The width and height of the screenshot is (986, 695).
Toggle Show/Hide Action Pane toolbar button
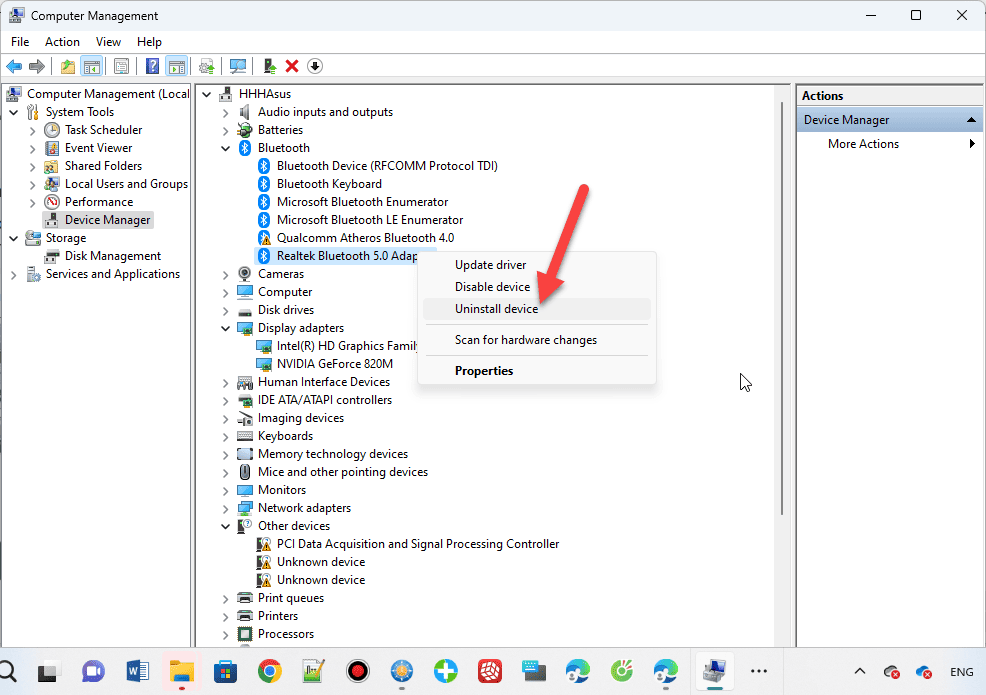tap(176, 66)
